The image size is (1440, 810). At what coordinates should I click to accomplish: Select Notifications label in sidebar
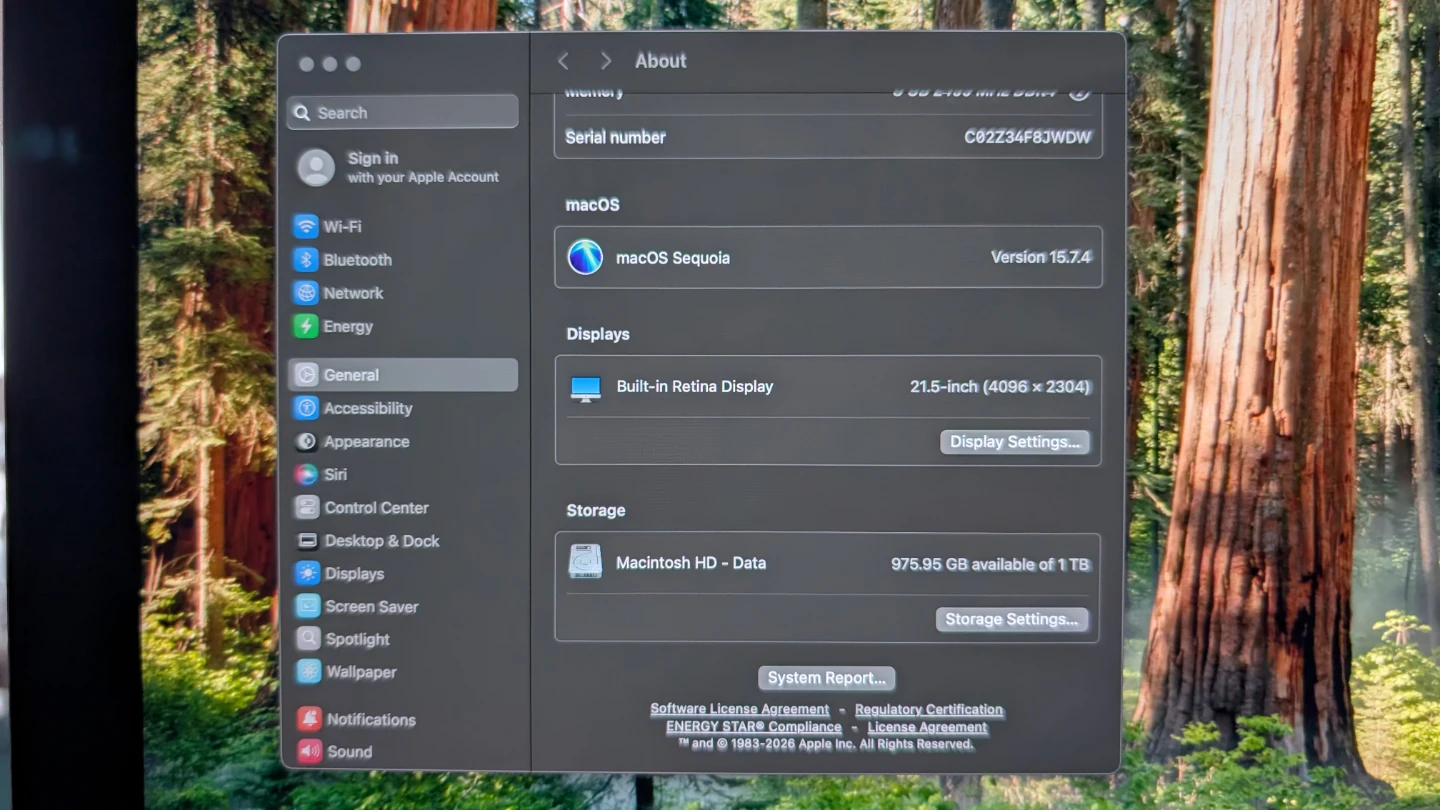point(371,719)
